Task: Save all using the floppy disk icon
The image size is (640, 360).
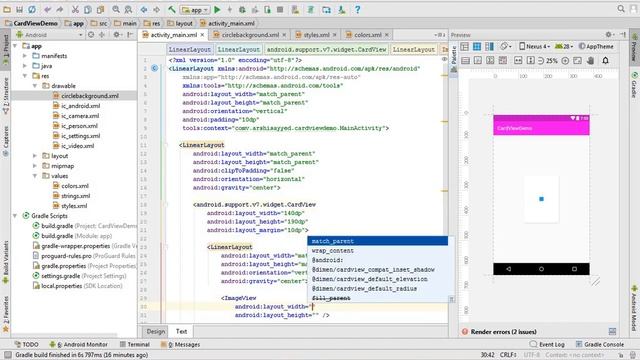Action: 19,9
